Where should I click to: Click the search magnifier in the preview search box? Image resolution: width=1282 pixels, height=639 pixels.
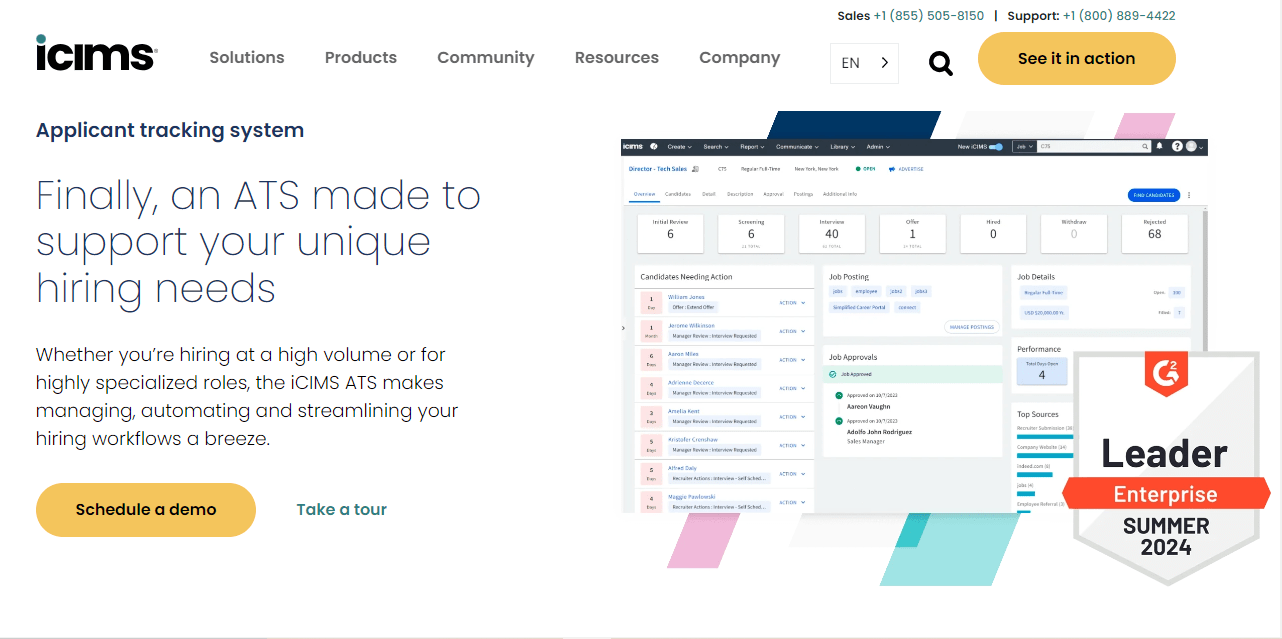(x=1145, y=146)
